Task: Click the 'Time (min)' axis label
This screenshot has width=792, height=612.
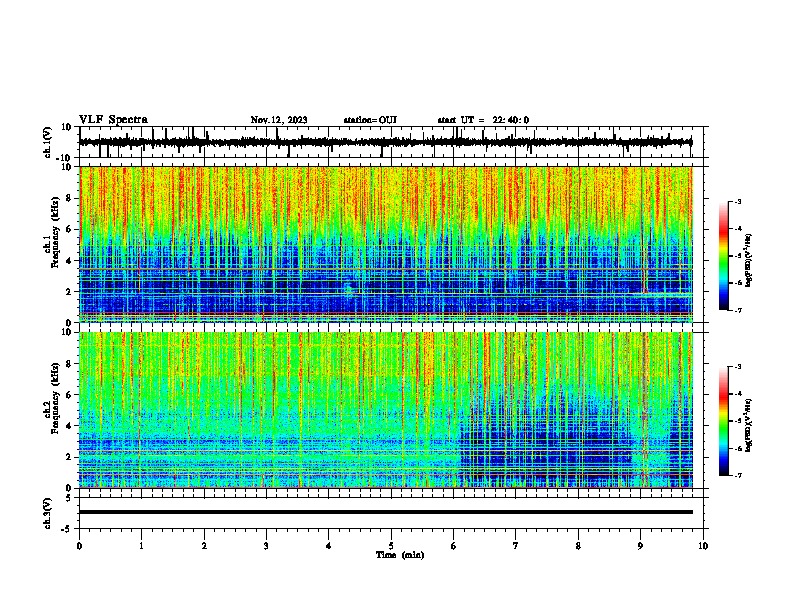Action: coord(400,555)
